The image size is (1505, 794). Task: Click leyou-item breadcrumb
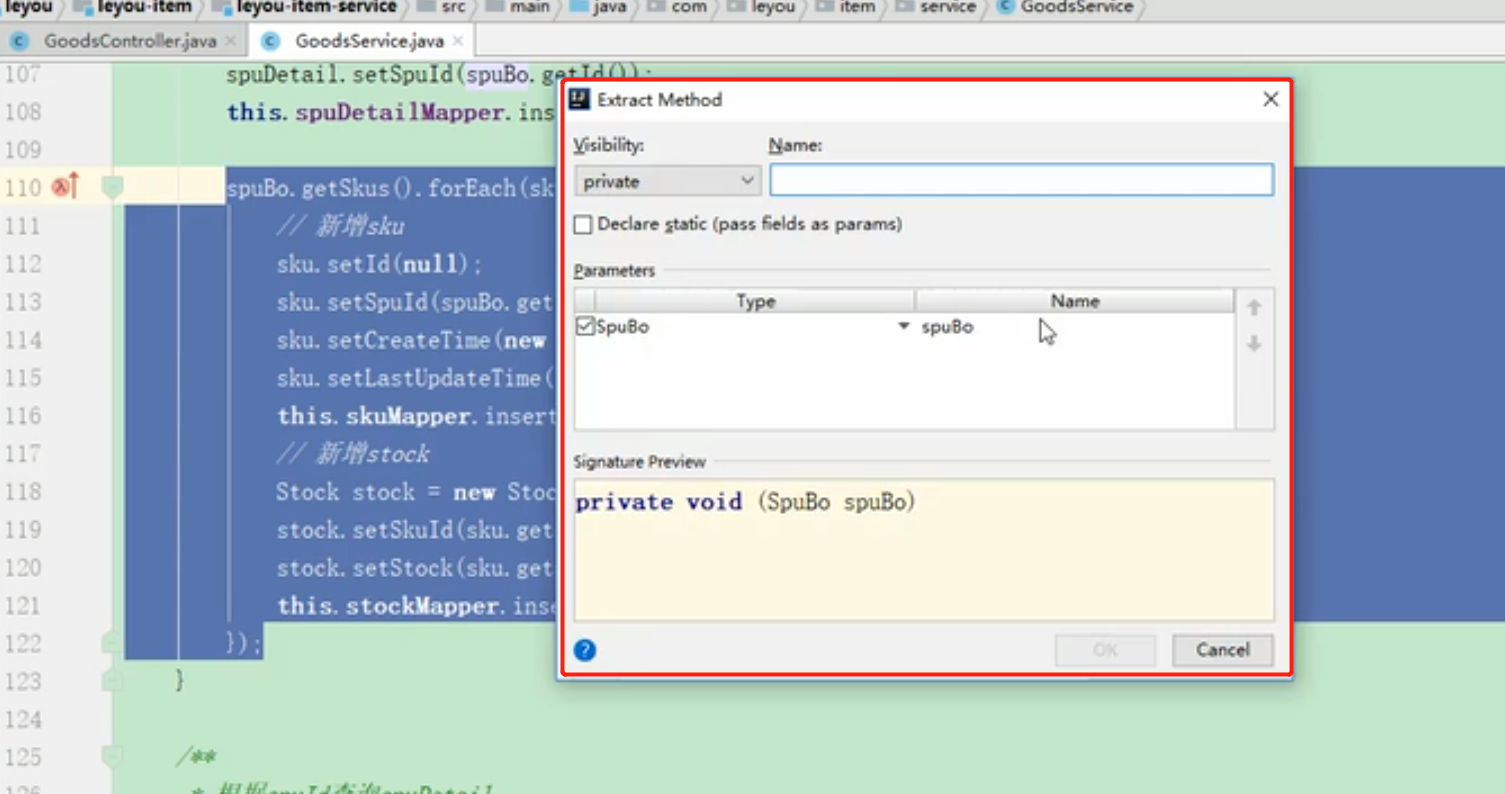point(132,7)
